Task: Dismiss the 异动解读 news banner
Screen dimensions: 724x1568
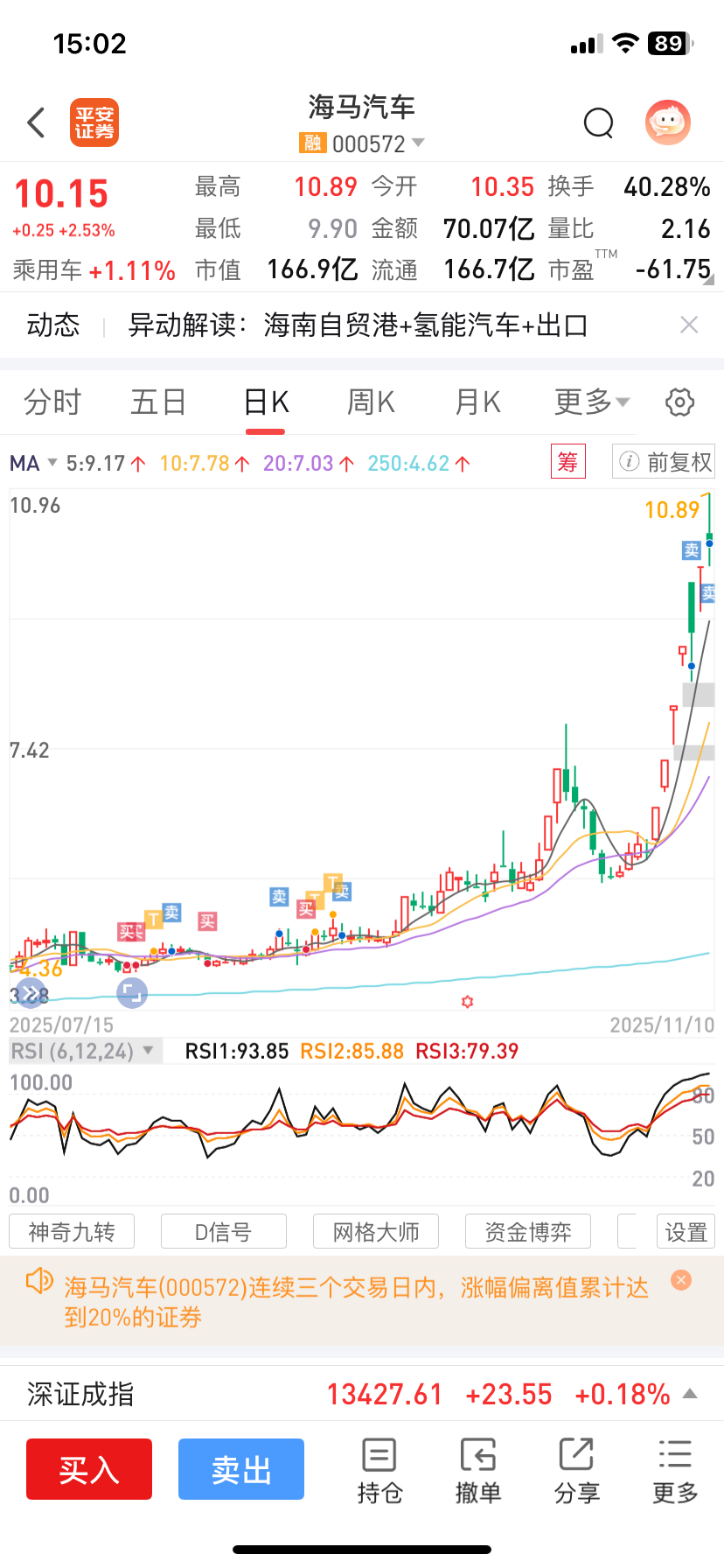Action: 689,325
